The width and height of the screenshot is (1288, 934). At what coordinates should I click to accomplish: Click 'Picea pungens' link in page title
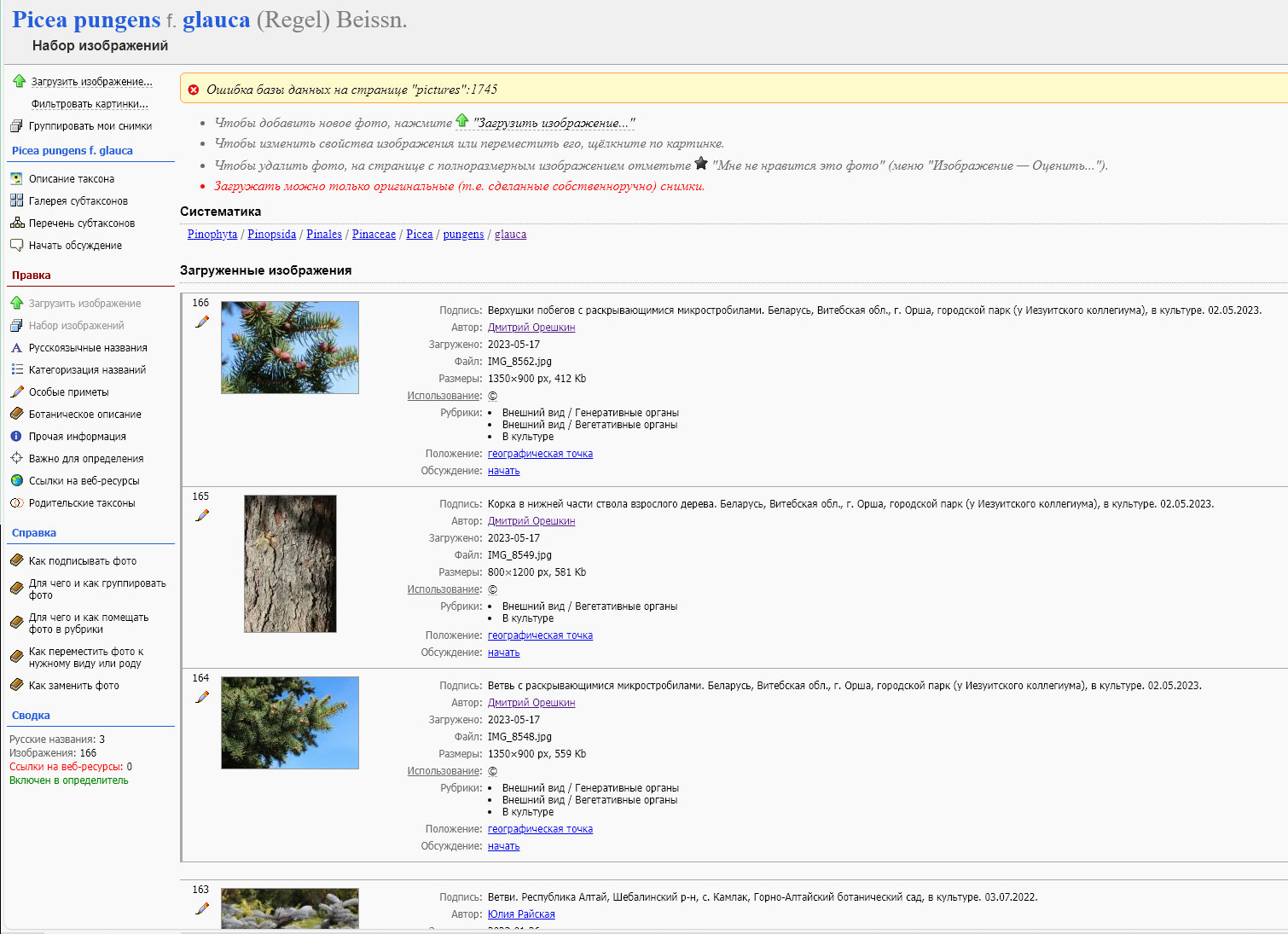[86, 20]
